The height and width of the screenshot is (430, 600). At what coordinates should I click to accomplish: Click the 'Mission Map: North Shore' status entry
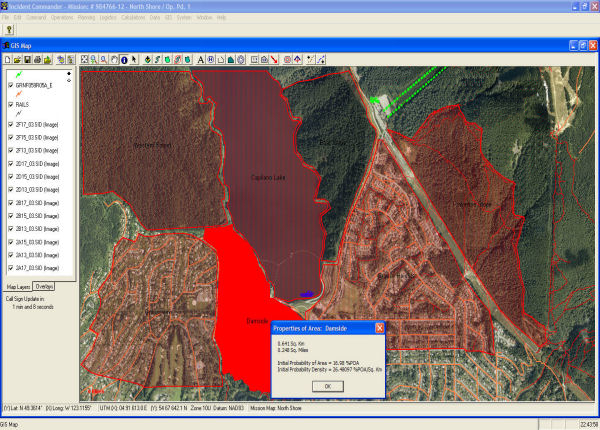(x=276, y=408)
